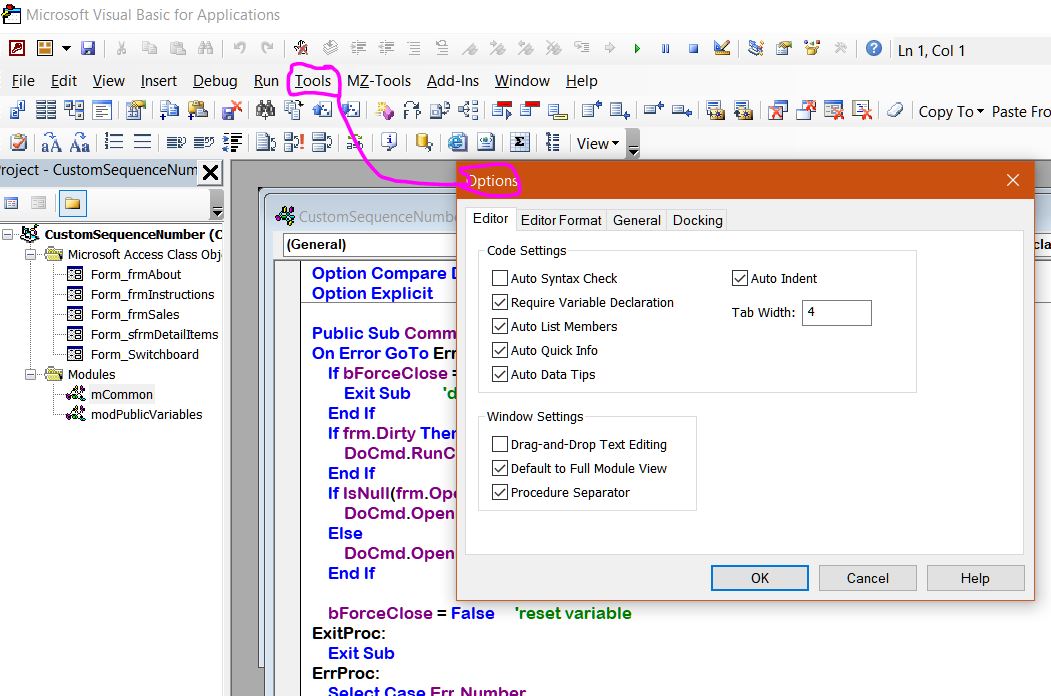The image size is (1051, 696).
Task: Collapse the CustomSequenceNumber project node
Action: [x=8, y=235]
